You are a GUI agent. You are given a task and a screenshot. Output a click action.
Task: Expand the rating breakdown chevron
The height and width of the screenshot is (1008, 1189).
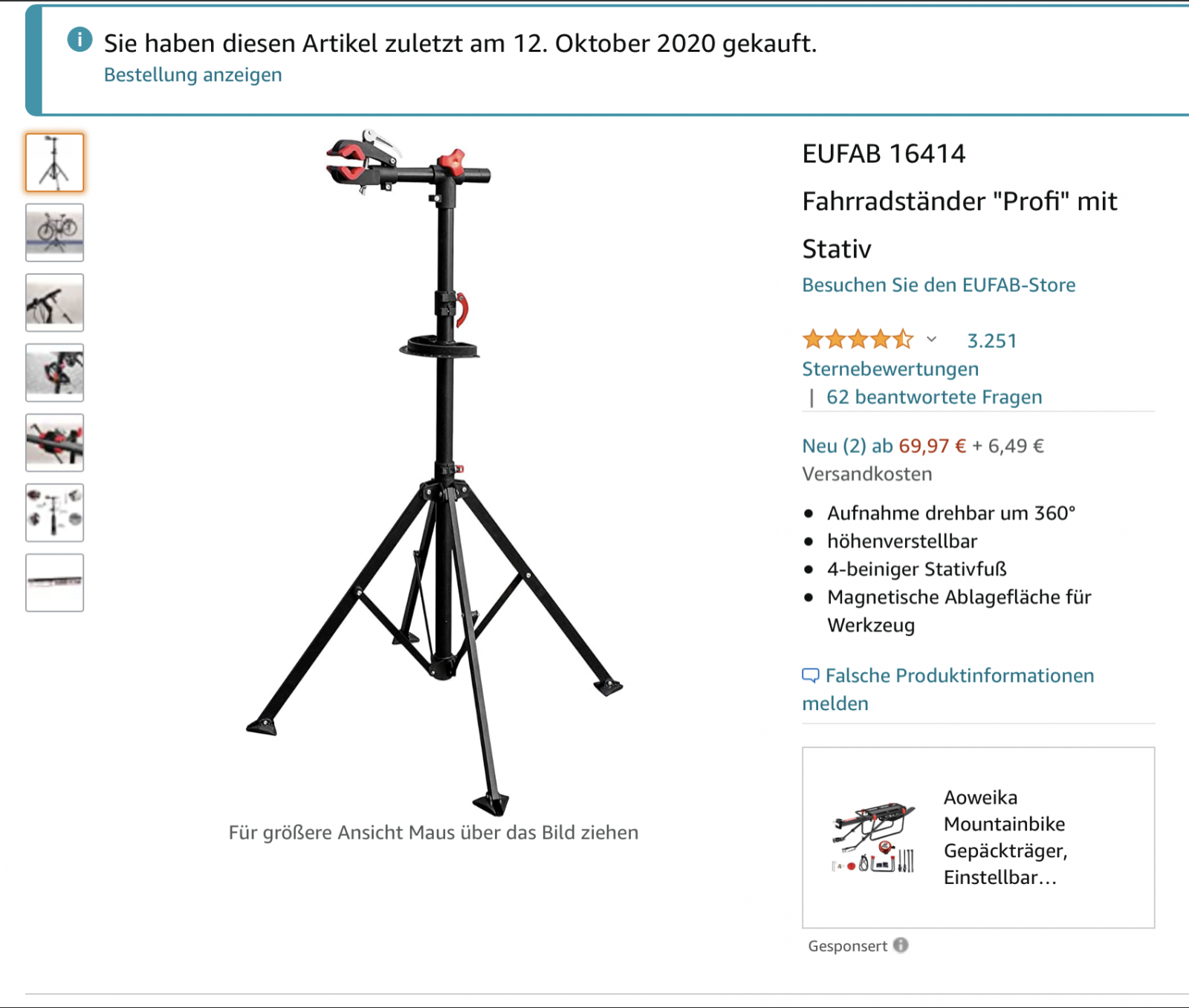pos(931,339)
